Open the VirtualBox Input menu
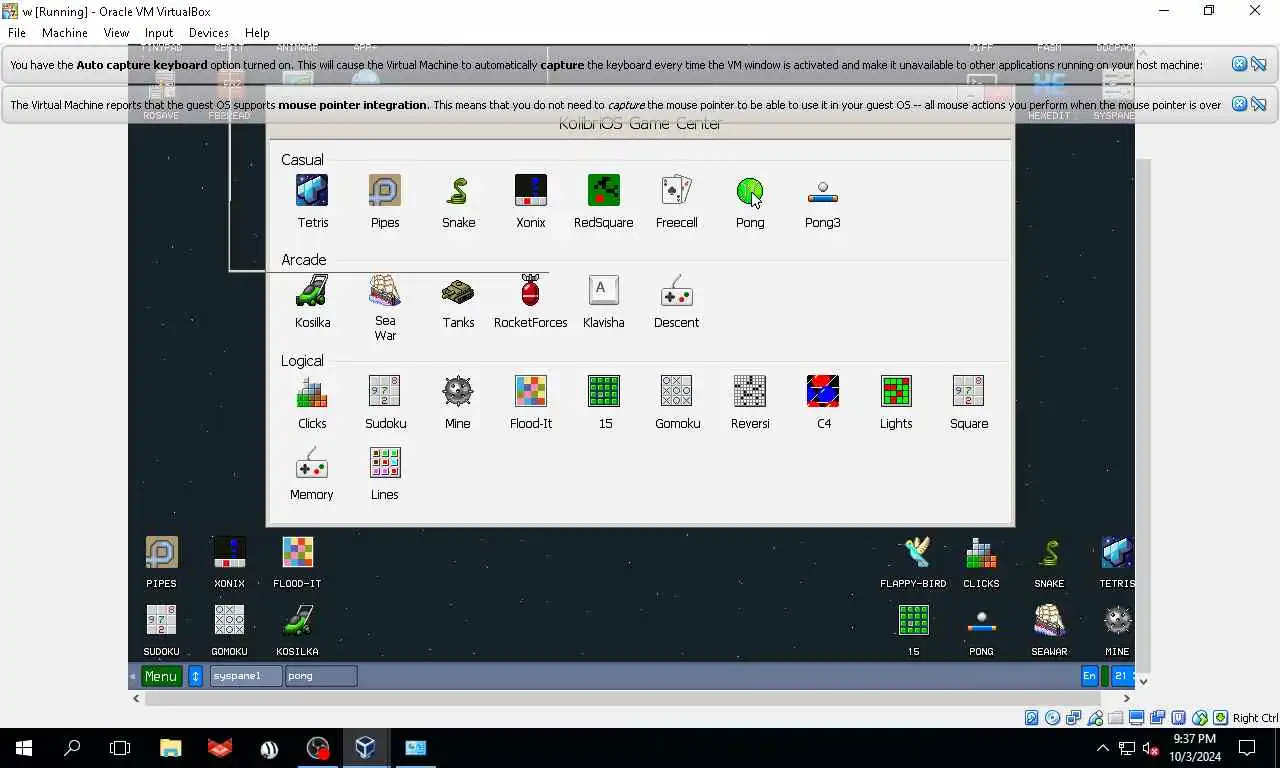1280x768 pixels. pyautogui.click(x=159, y=33)
